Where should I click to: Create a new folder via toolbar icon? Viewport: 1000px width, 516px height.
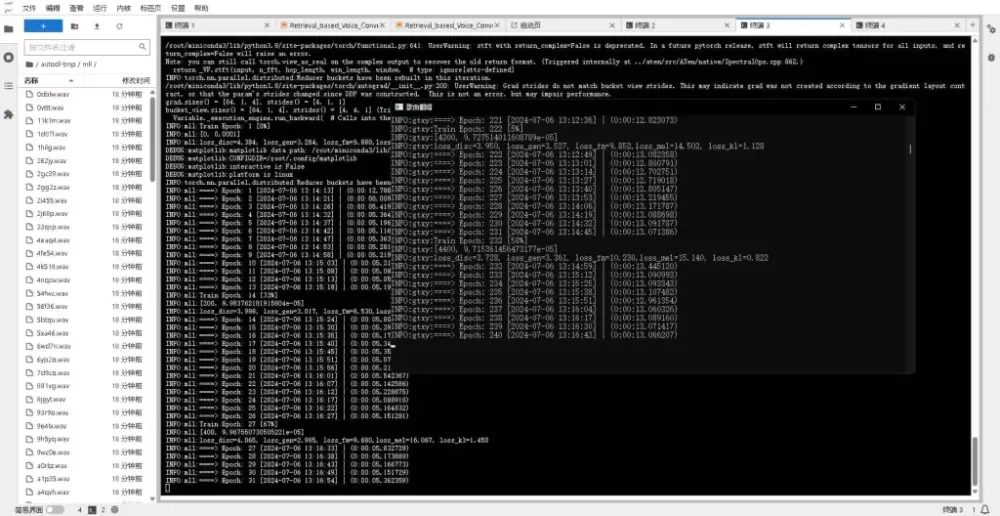75,26
